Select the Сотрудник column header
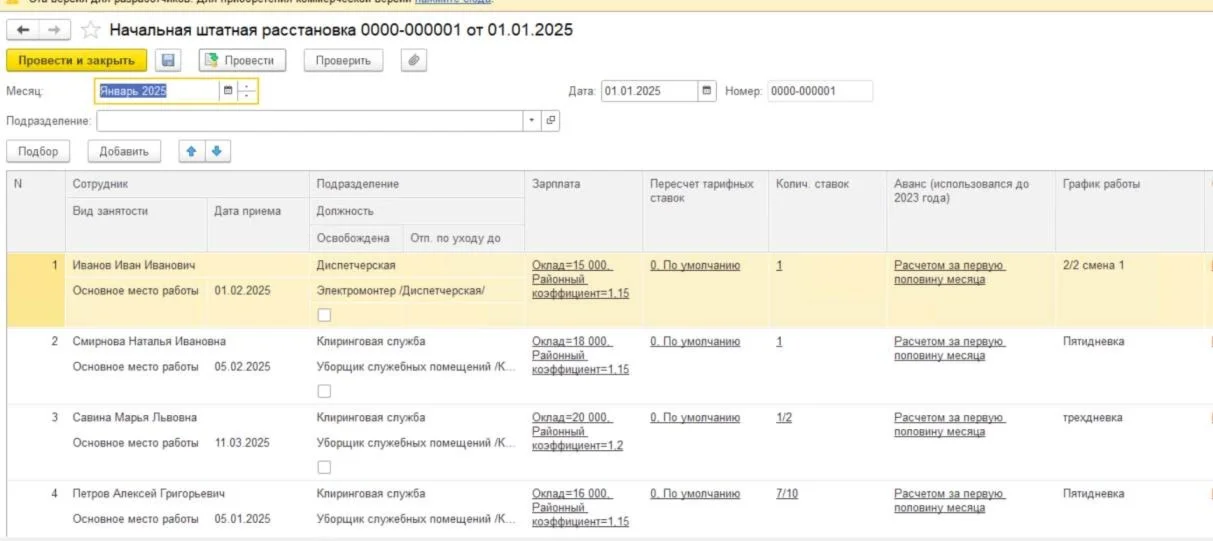1213x541 pixels. tap(187, 184)
